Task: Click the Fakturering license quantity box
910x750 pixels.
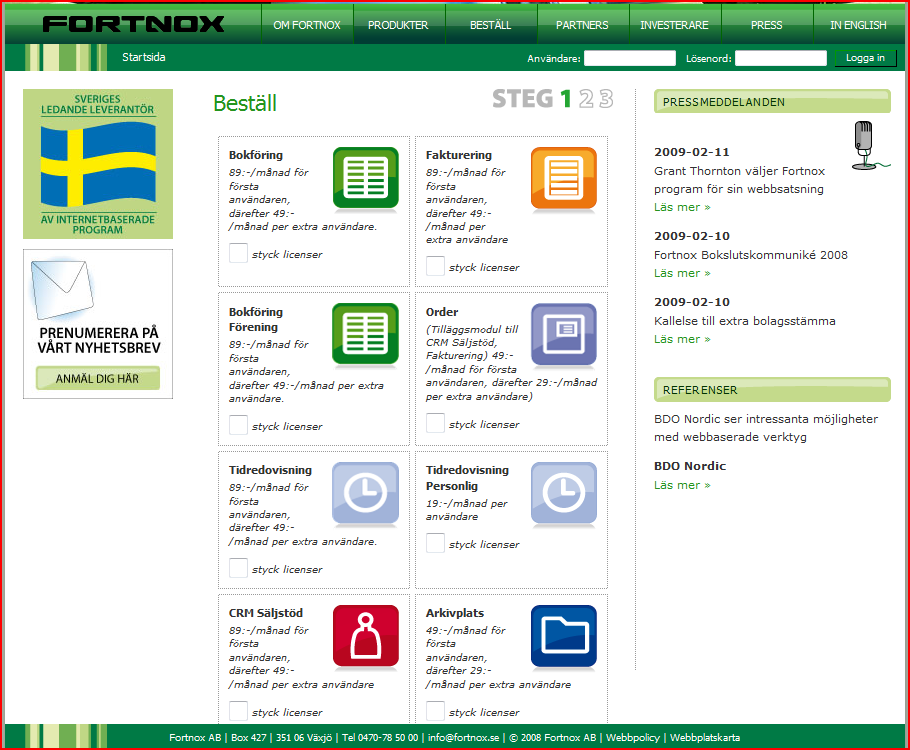Action: 435,266
